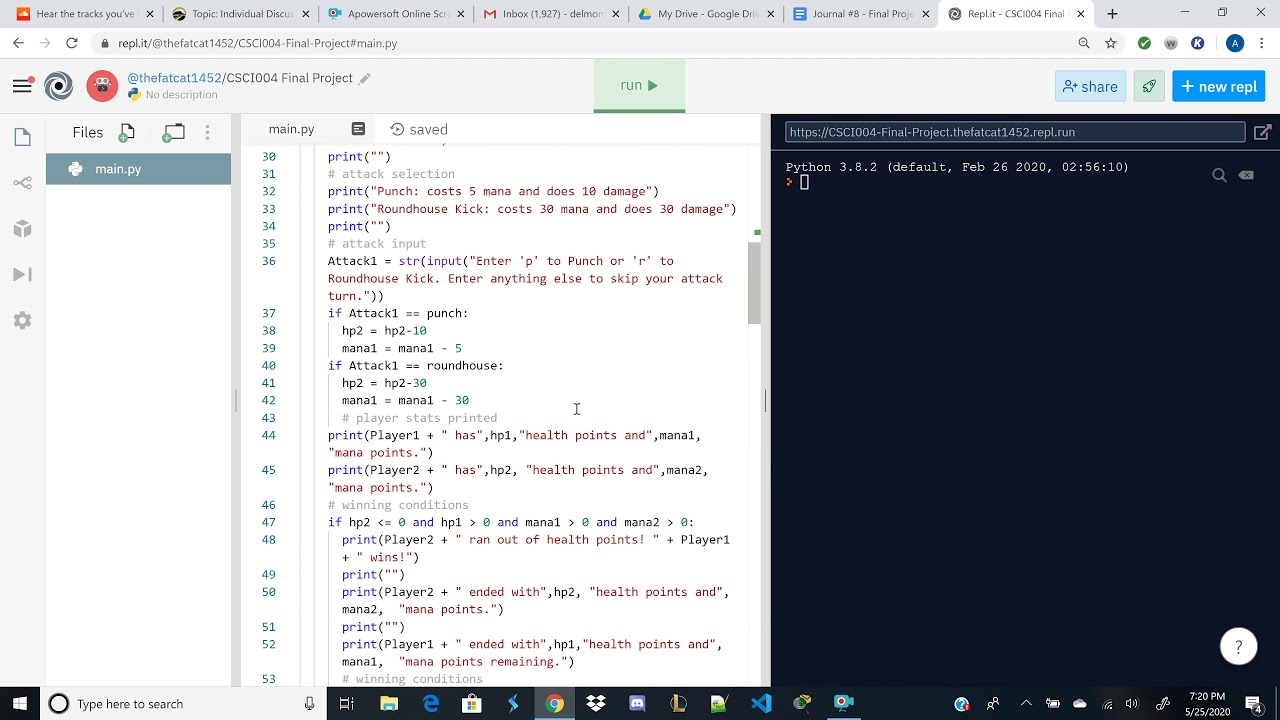Search the console output
Viewport: 1280px width, 720px height.
point(1219,175)
